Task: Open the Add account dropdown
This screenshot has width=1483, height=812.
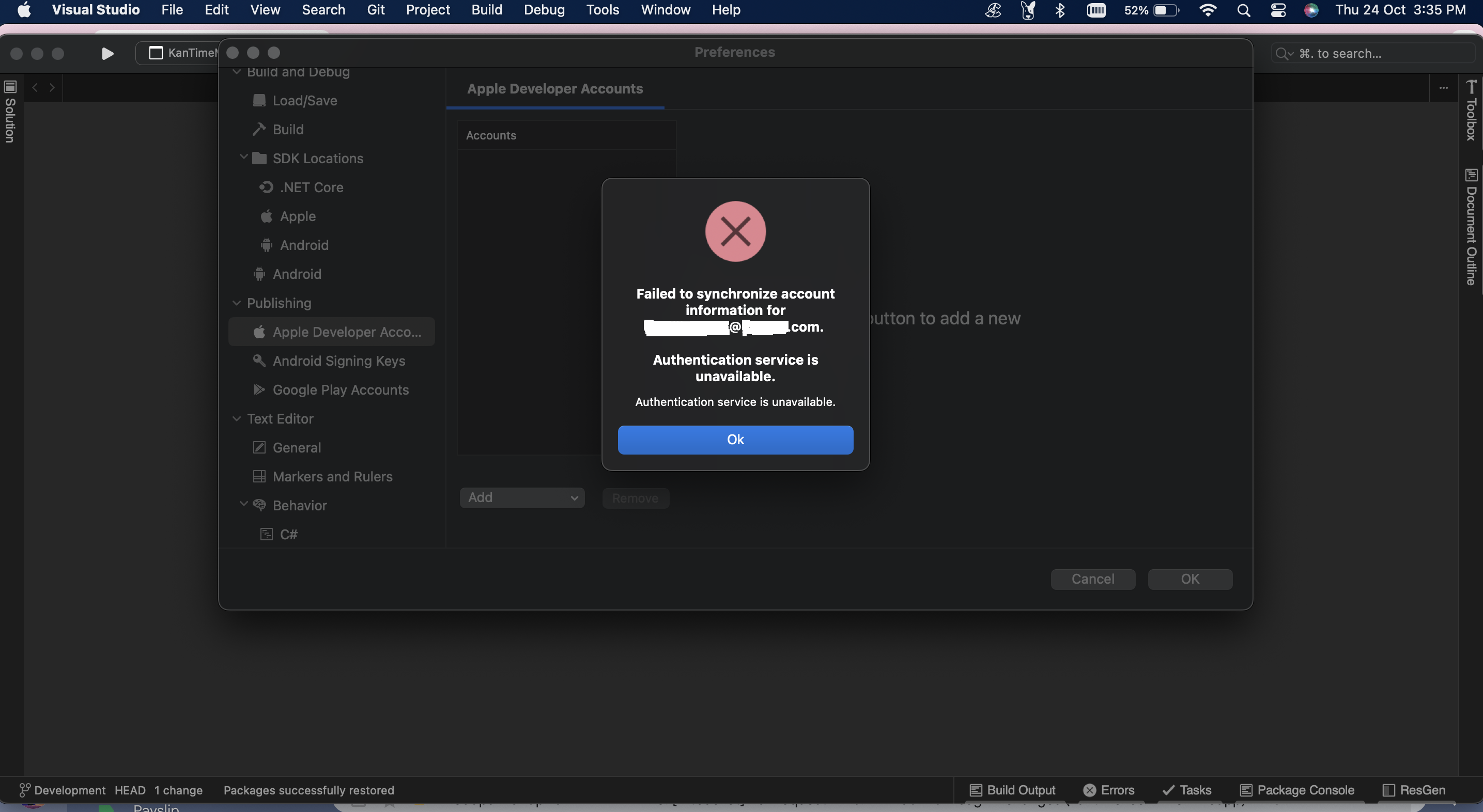Action: [x=522, y=498]
